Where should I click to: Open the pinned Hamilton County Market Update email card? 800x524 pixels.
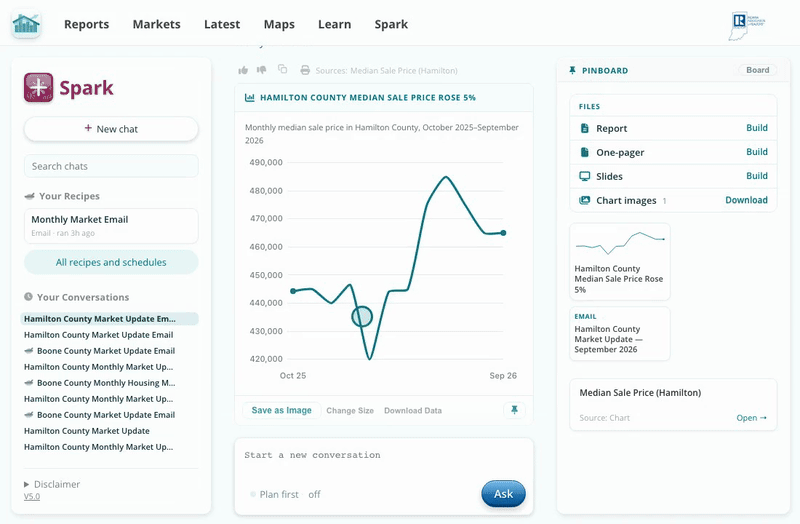pos(619,334)
